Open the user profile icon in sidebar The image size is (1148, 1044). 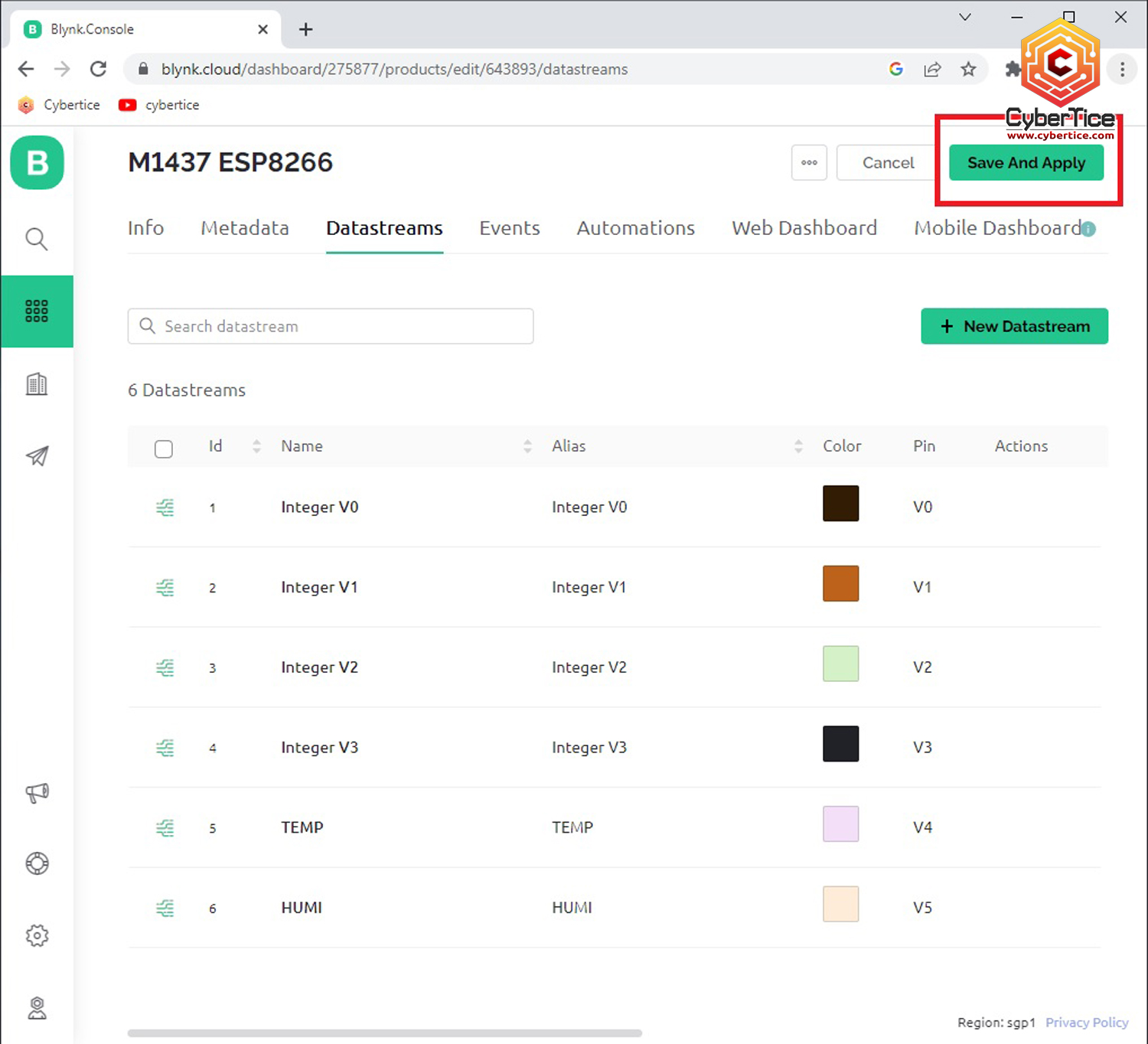tap(37, 1008)
